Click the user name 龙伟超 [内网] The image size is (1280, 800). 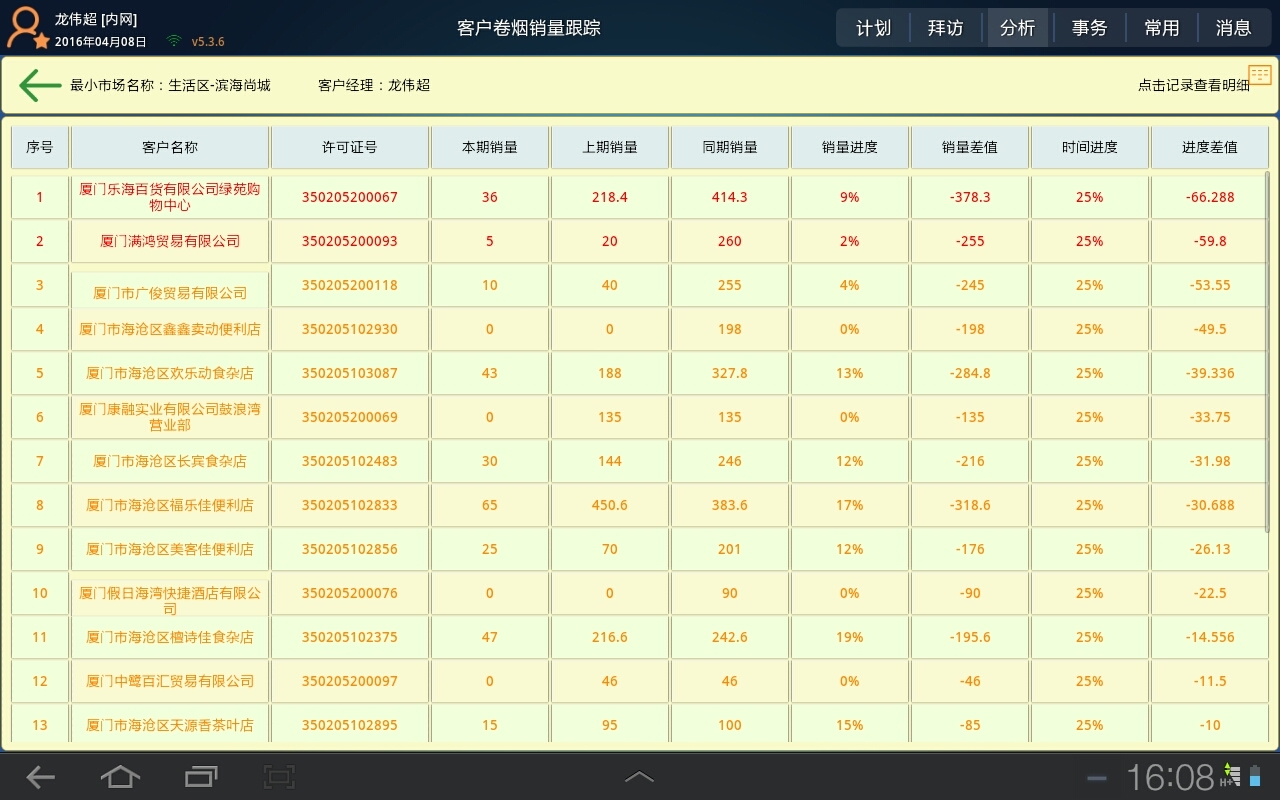click(x=96, y=19)
